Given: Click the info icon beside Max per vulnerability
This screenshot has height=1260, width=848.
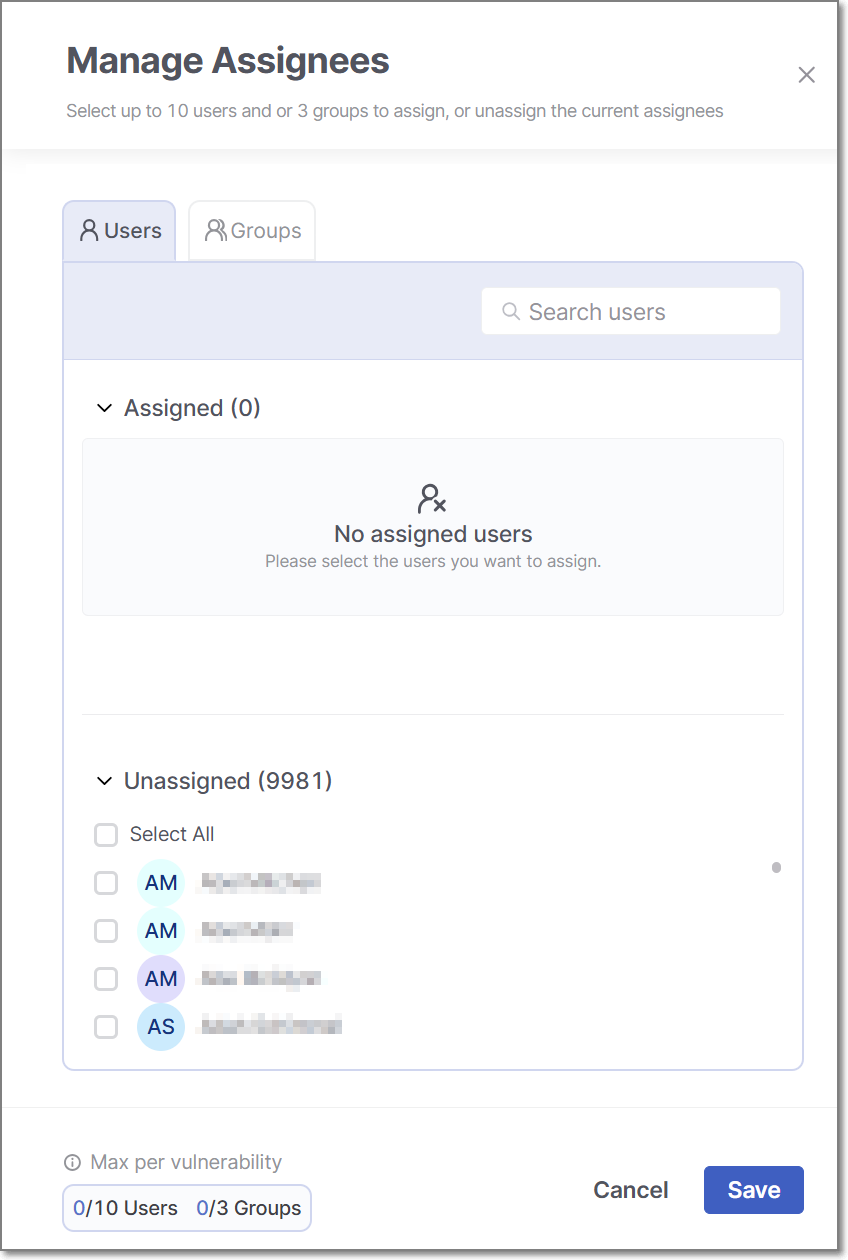Looking at the screenshot, I should [72, 1163].
